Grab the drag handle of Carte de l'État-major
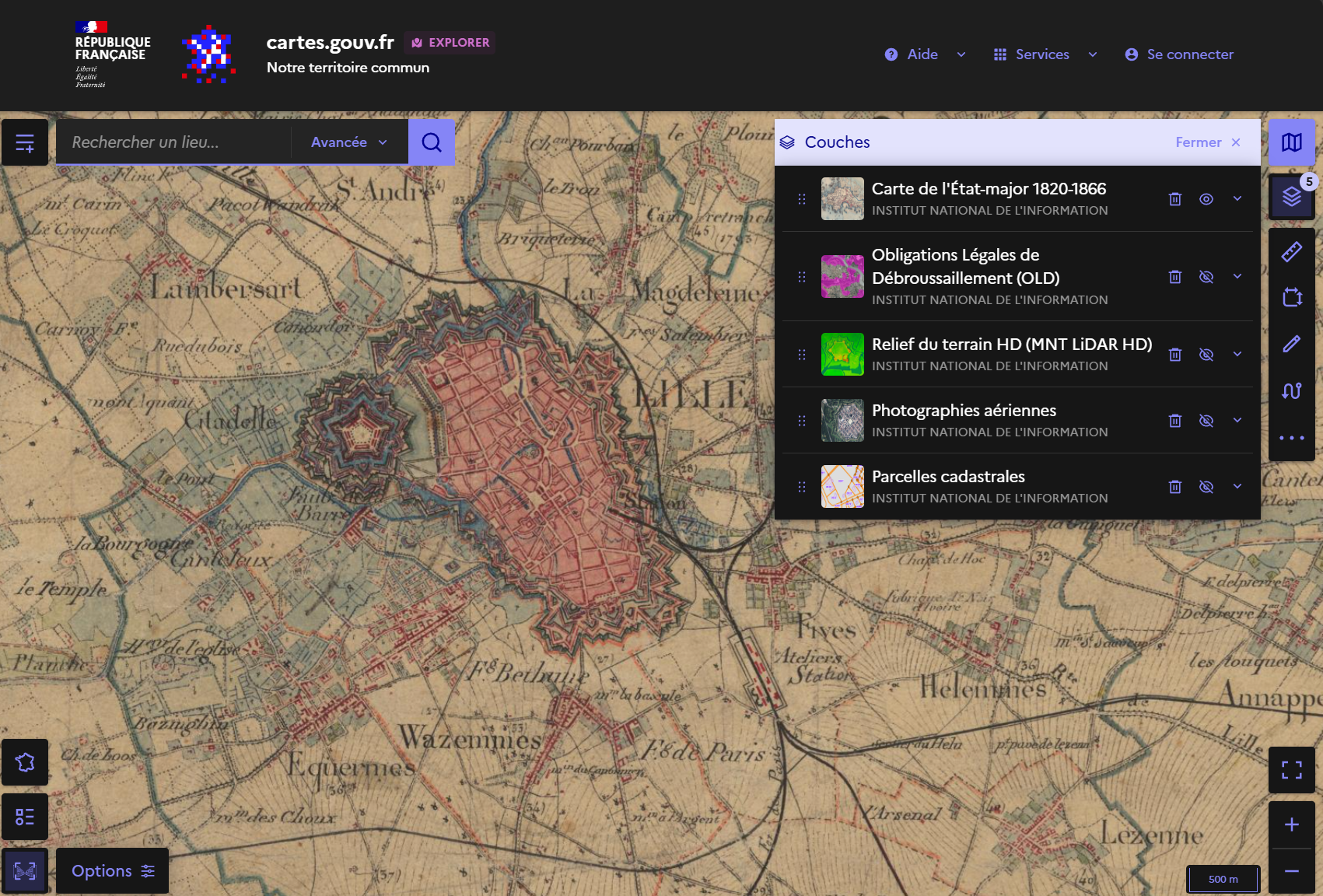 click(x=802, y=199)
